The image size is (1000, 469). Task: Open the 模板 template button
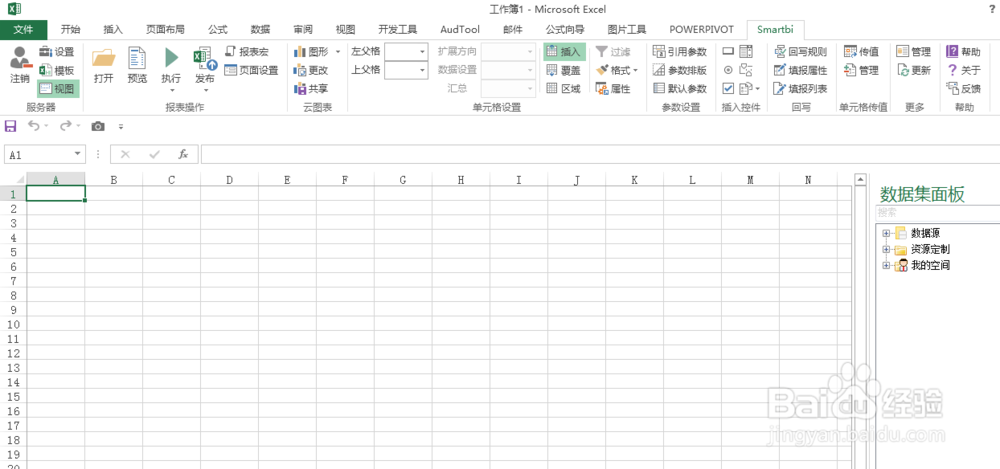pos(57,70)
